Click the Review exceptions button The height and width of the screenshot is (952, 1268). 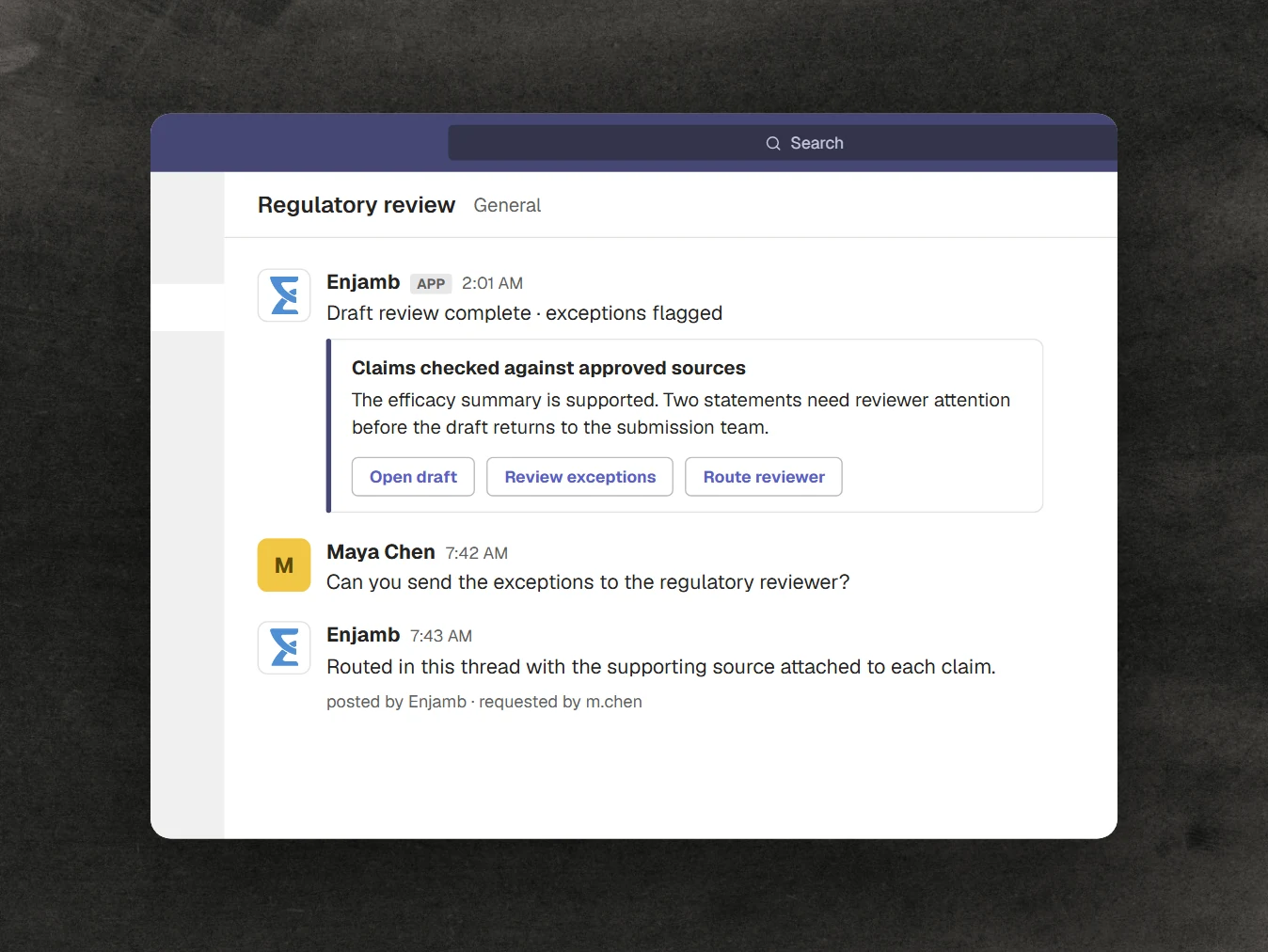(579, 477)
